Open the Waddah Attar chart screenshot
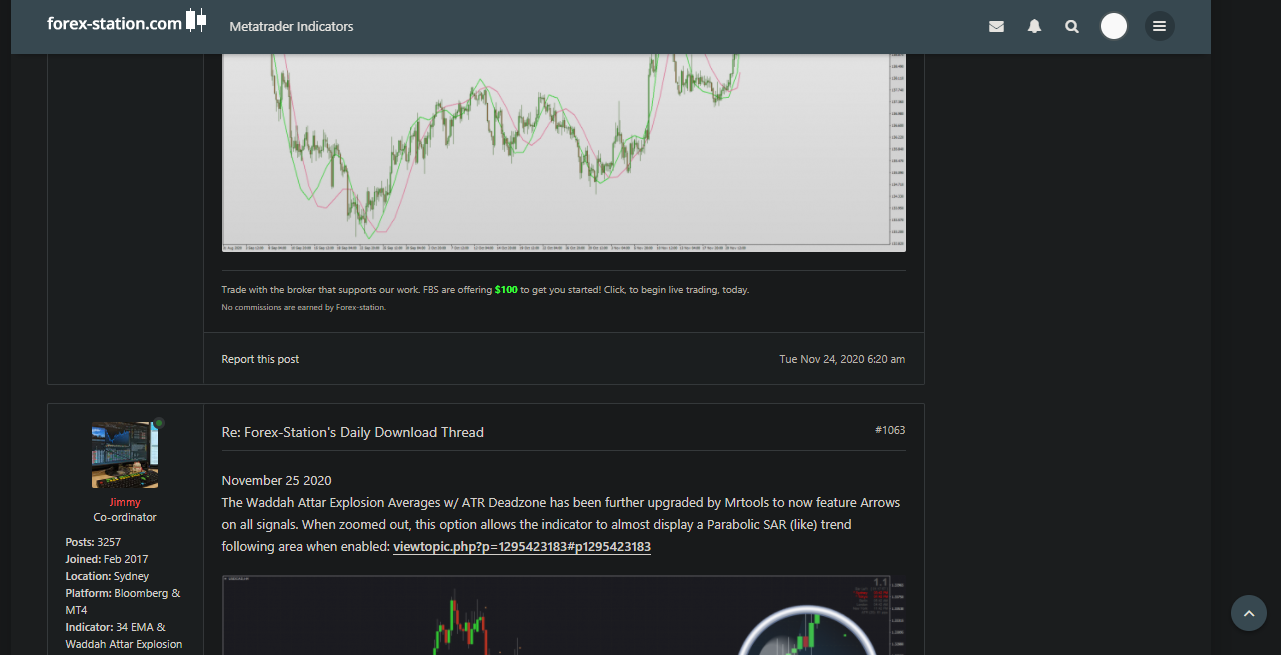The width and height of the screenshot is (1281, 655). 564,615
